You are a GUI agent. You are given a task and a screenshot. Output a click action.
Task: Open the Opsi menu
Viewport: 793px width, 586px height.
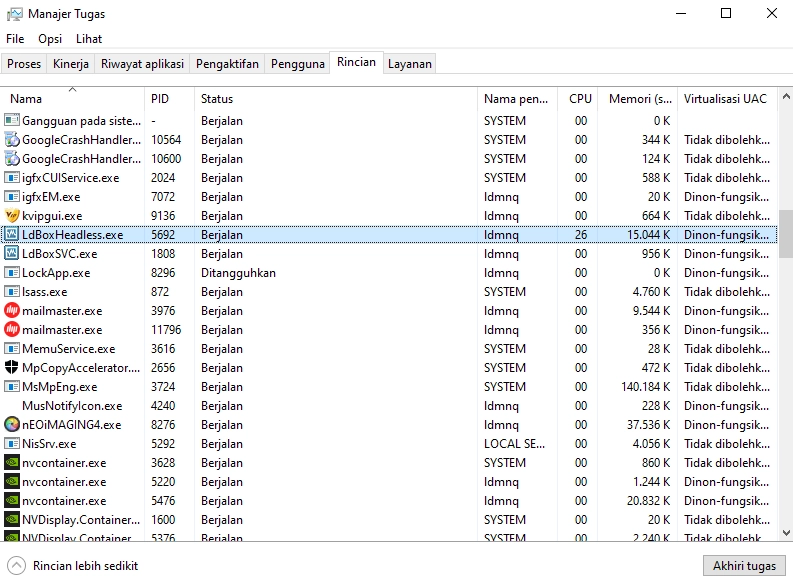click(50, 39)
